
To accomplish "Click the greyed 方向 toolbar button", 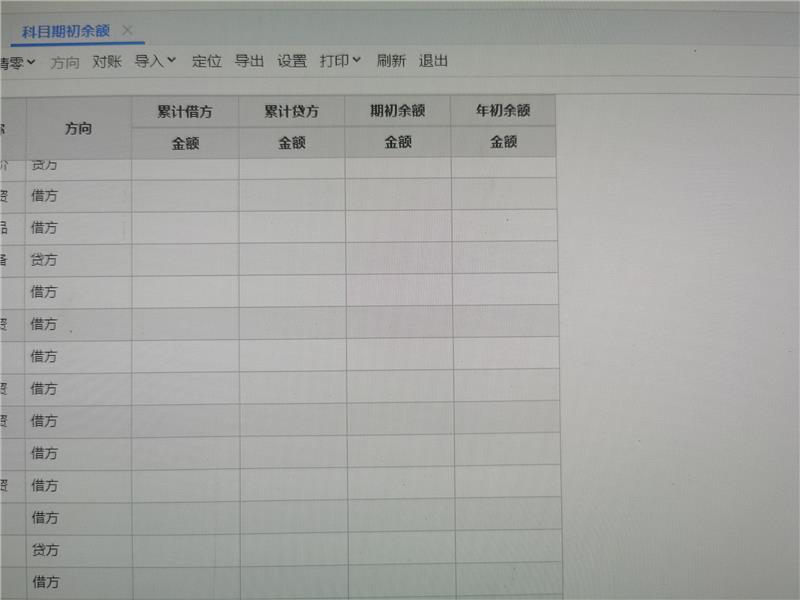I will (x=65, y=62).
